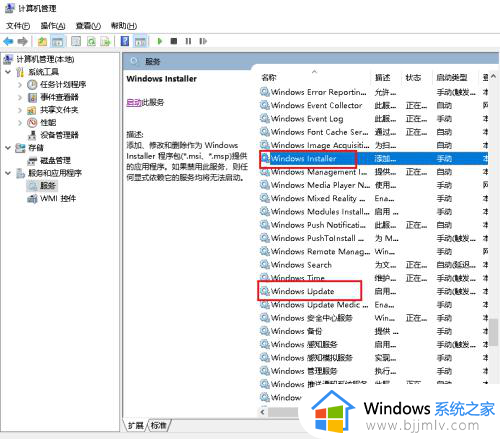Expand the 共享文件夹 node arrow

tap(20, 110)
